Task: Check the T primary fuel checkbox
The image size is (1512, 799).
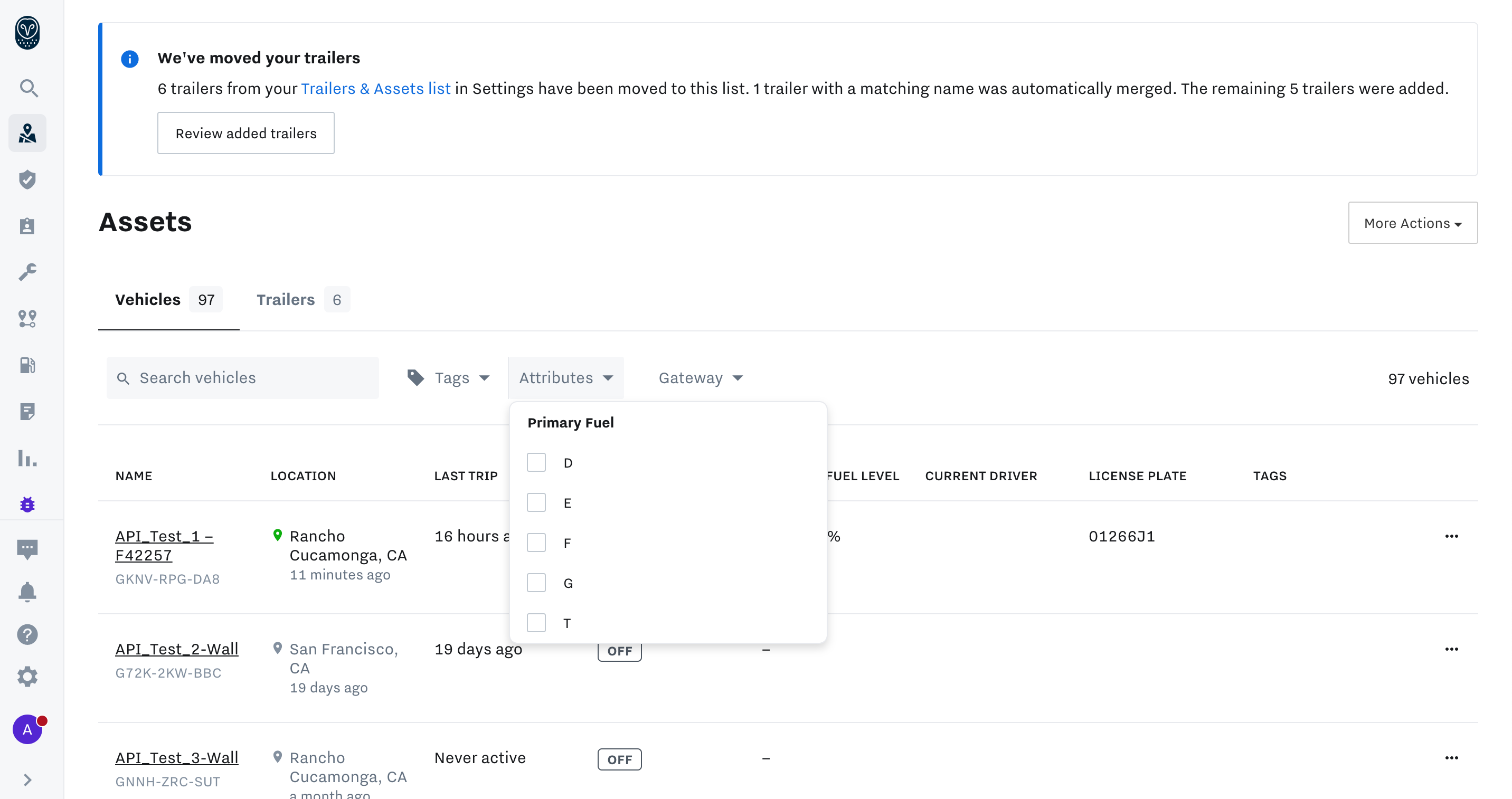Action: tap(536, 623)
